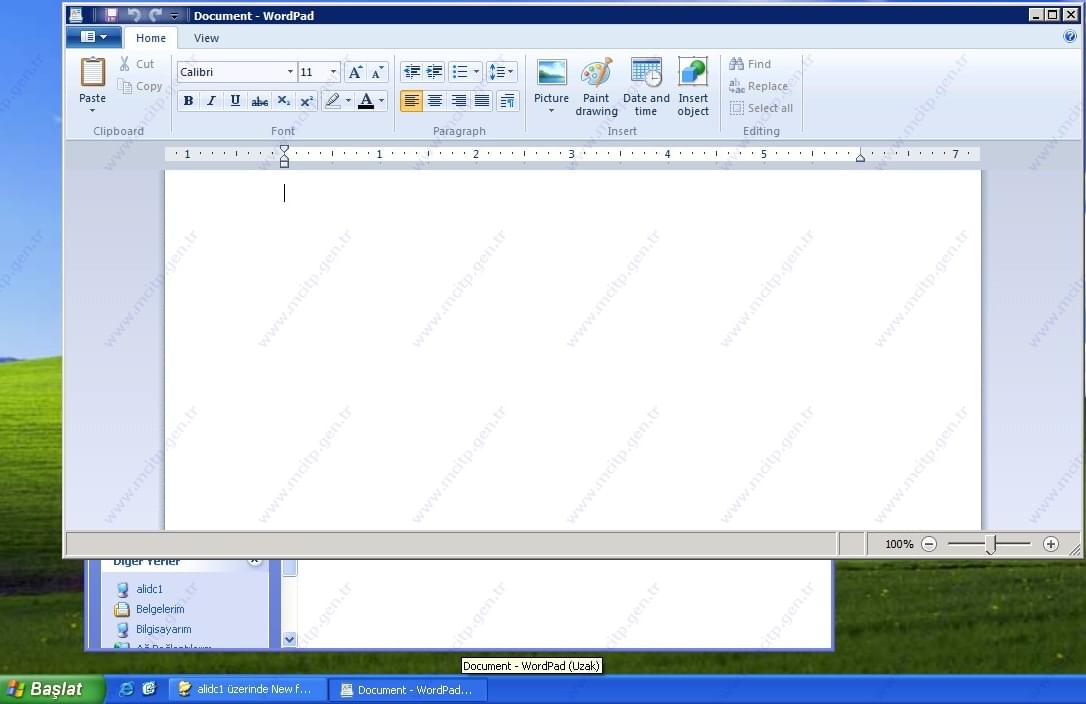Open the Paragraph settings dialog button
Screen dimensions: 1086x704
[x=508, y=100]
